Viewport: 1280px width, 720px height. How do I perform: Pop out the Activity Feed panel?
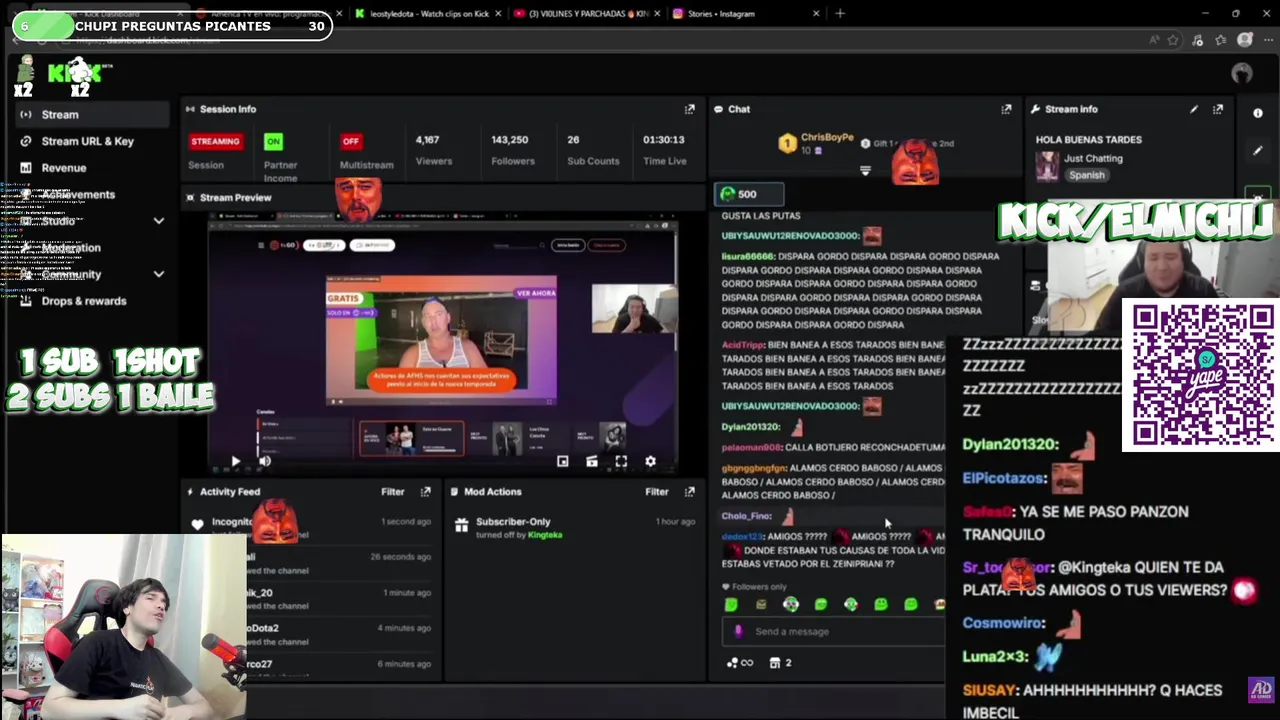point(425,491)
